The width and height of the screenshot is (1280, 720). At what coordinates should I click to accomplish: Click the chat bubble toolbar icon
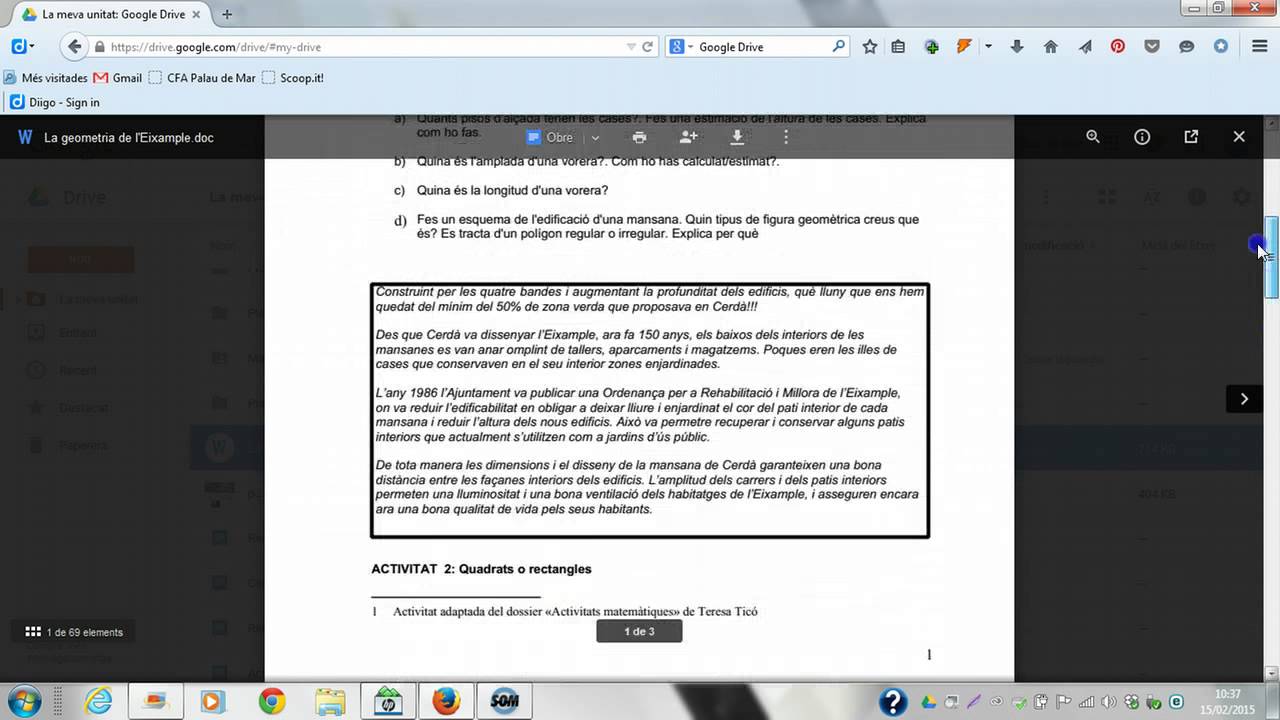click(x=1187, y=47)
